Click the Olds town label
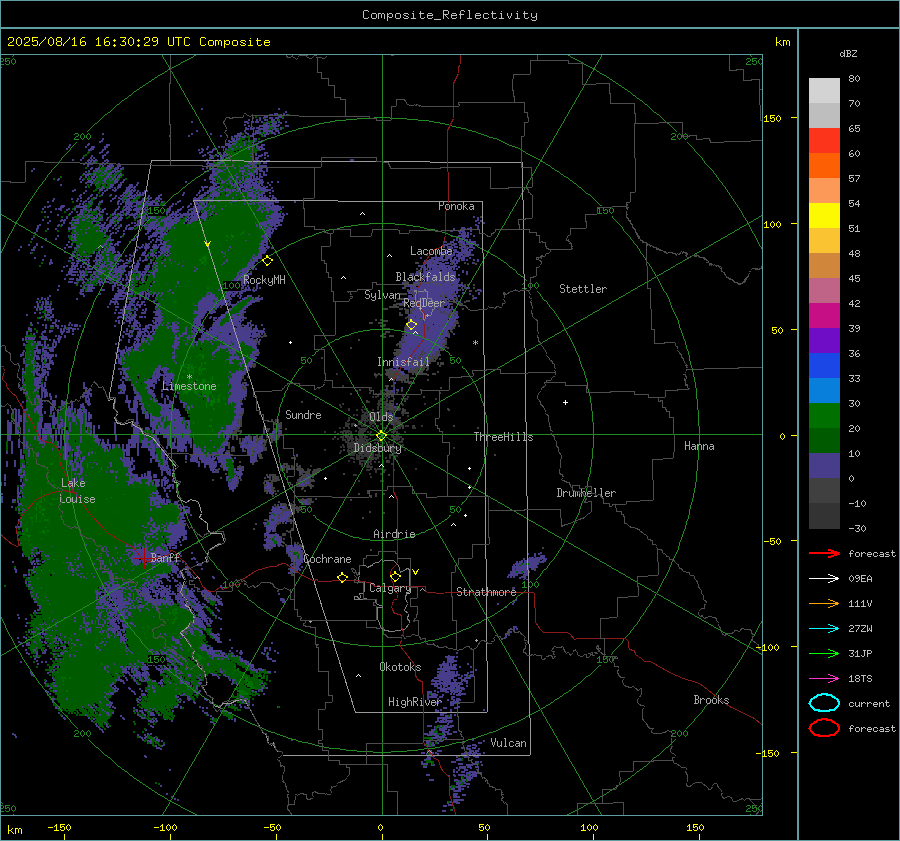This screenshot has height=841, width=900. click(x=381, y=417)
